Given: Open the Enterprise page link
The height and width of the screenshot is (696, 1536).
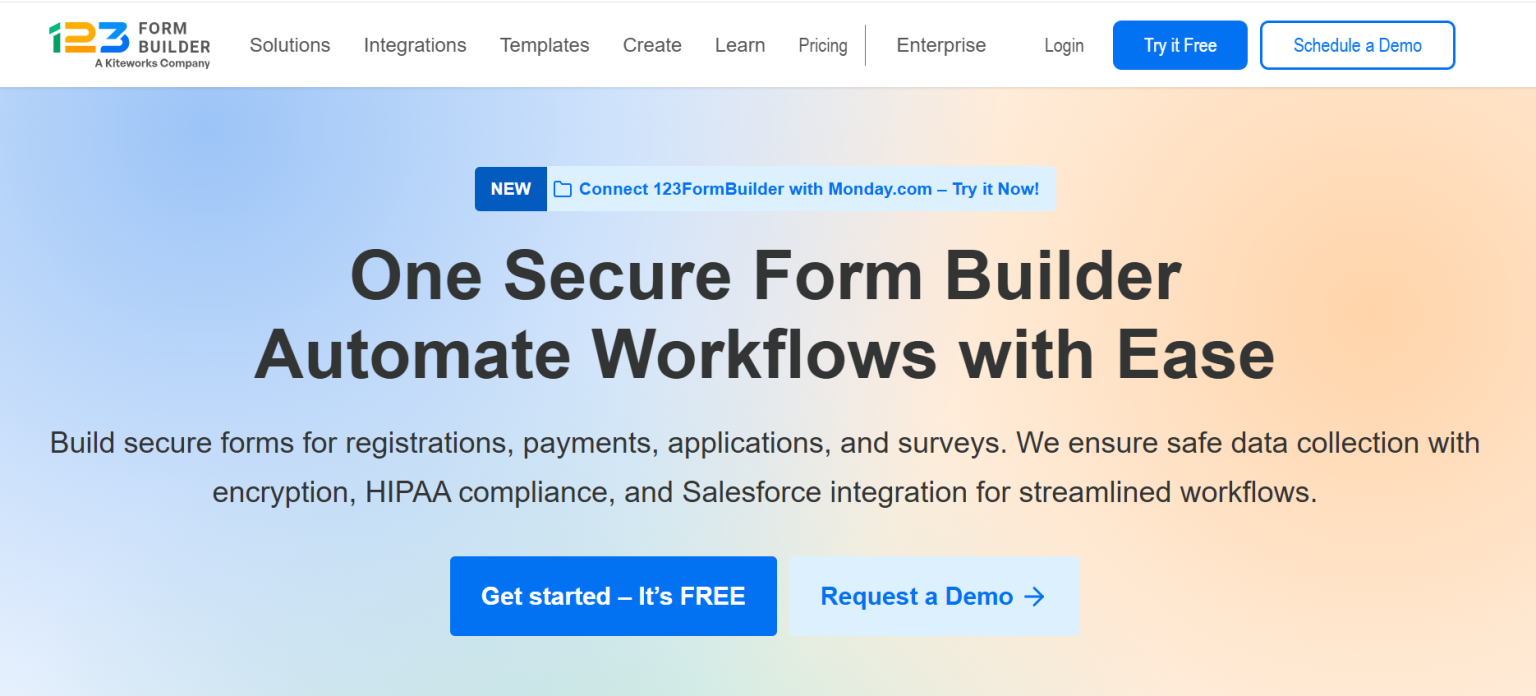Looking at the screenshot, I should pyautogui.click(x=941, y=45).
